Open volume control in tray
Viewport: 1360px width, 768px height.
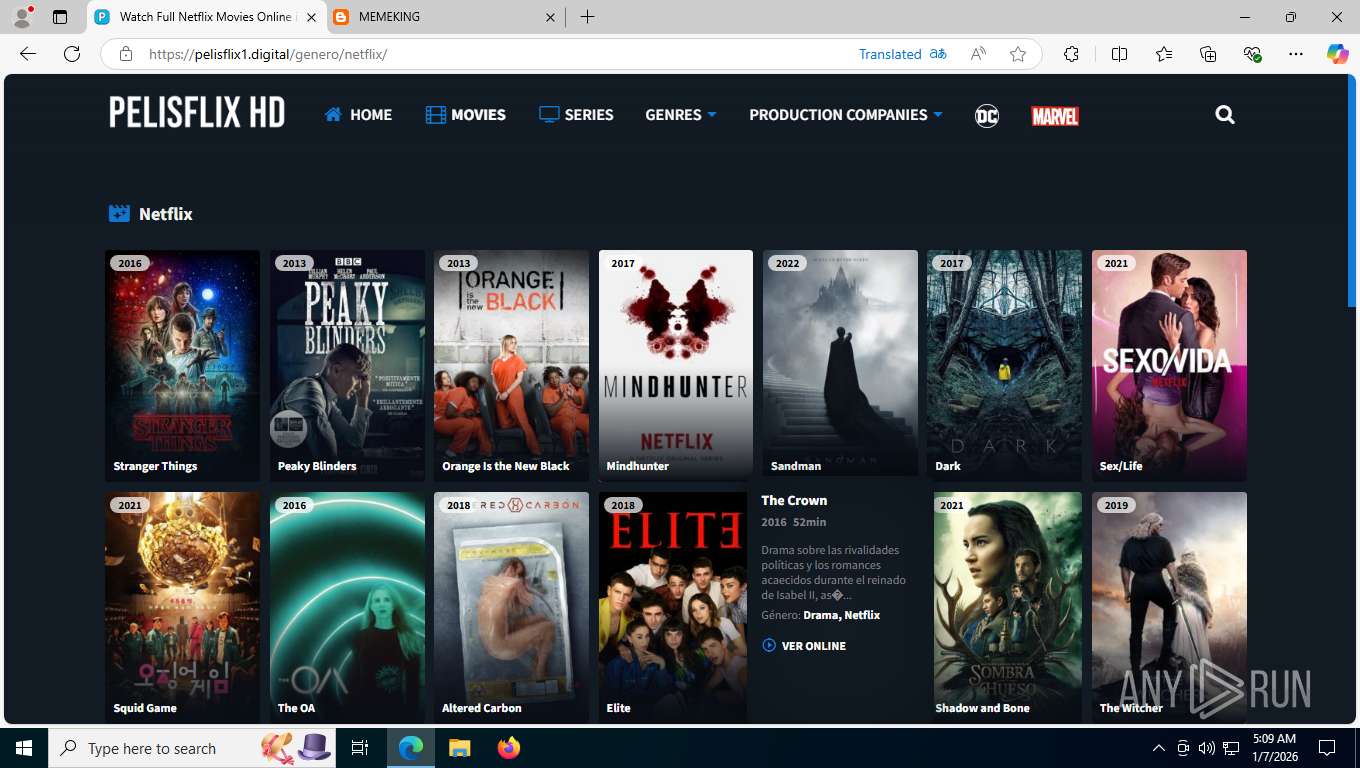point(1207,748)
